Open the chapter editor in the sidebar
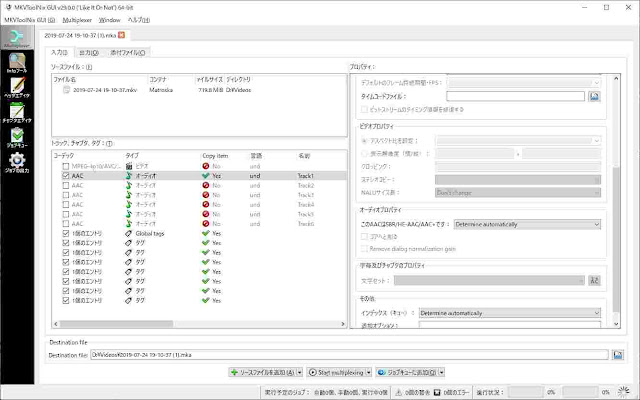 (x=17, y=113)
